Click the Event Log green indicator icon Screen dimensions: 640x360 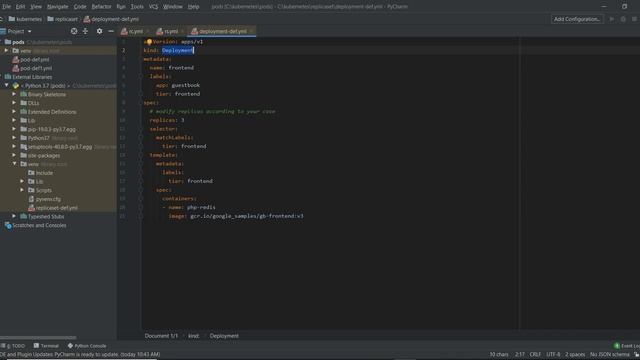(x=617, y=346)
